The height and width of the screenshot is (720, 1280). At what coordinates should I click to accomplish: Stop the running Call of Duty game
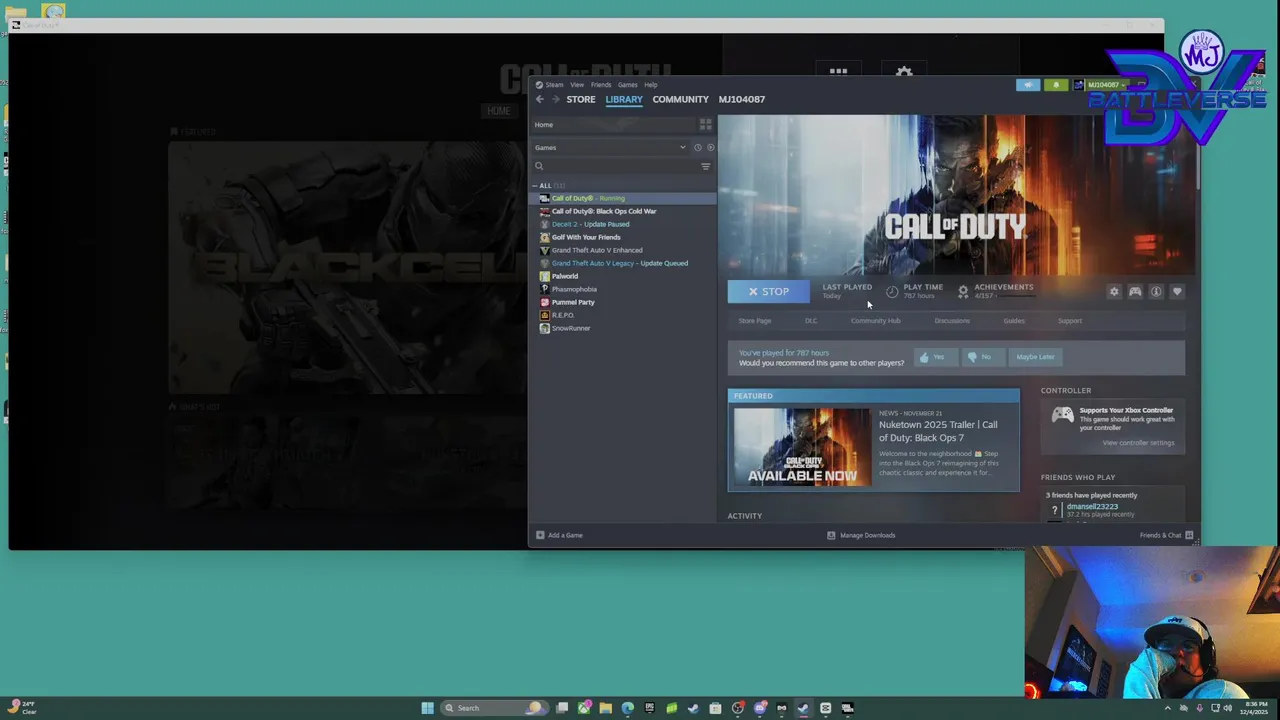[x=768, y=292]
